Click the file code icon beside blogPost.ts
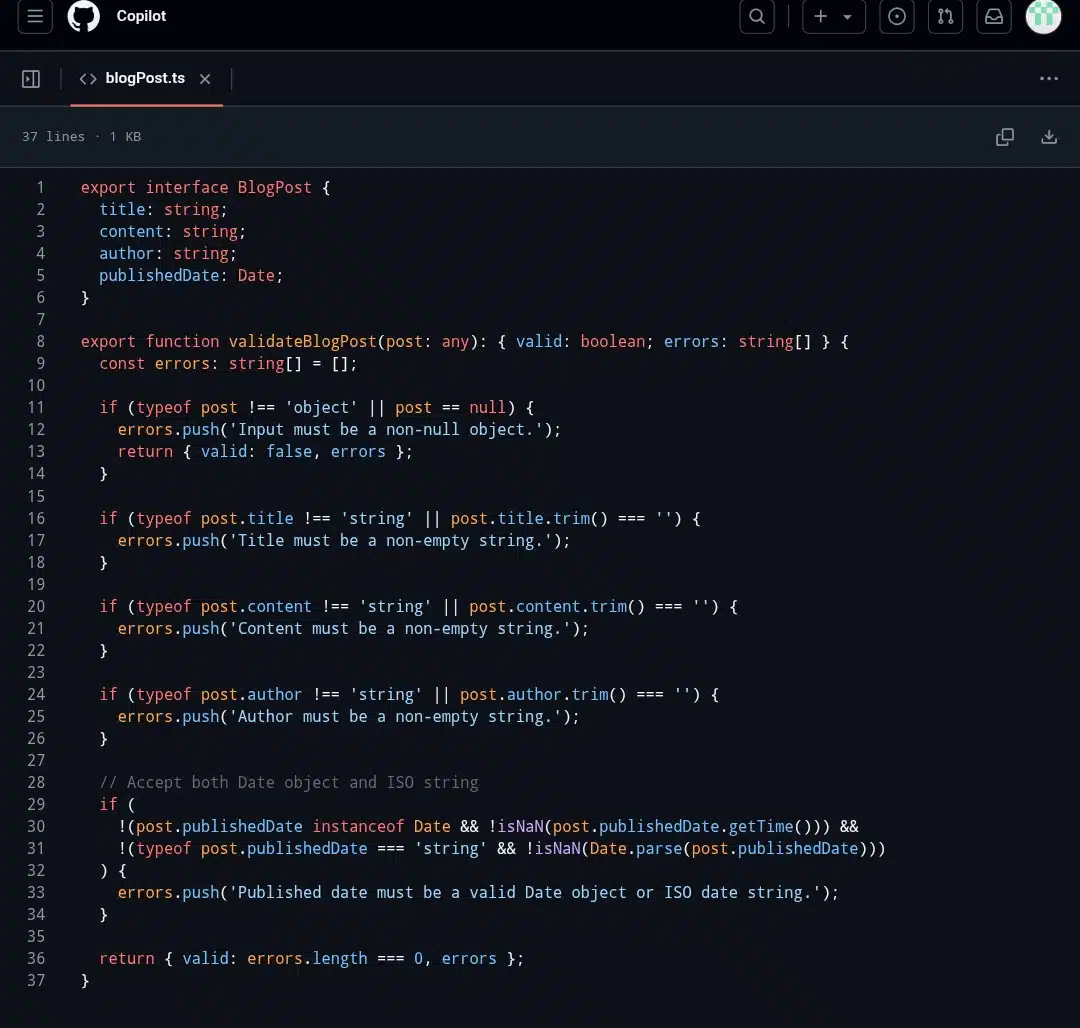Viewport: 1080px width, 1028px height. point(87,78)
